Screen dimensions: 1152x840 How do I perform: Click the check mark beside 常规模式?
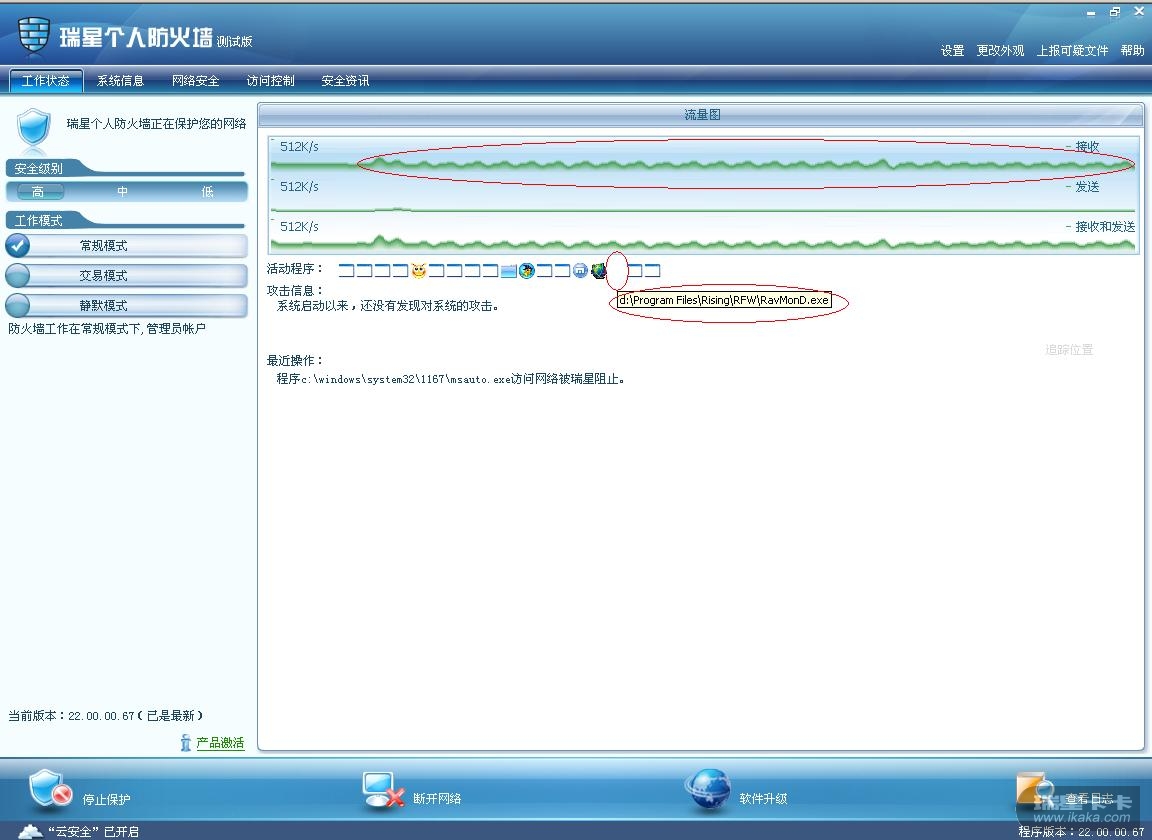(18, 245)
